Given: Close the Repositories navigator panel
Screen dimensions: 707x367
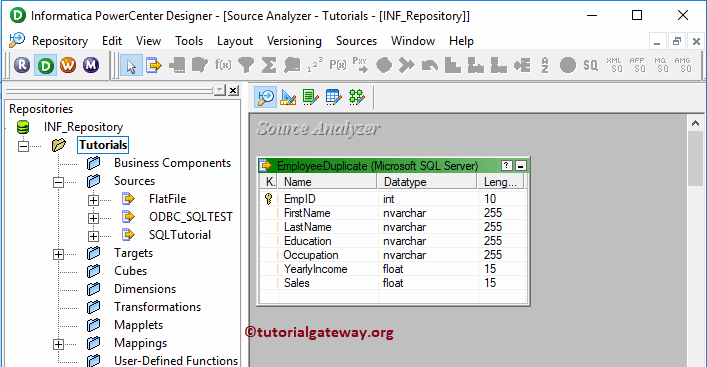Looking at the screenshot, I should point(233,90).
